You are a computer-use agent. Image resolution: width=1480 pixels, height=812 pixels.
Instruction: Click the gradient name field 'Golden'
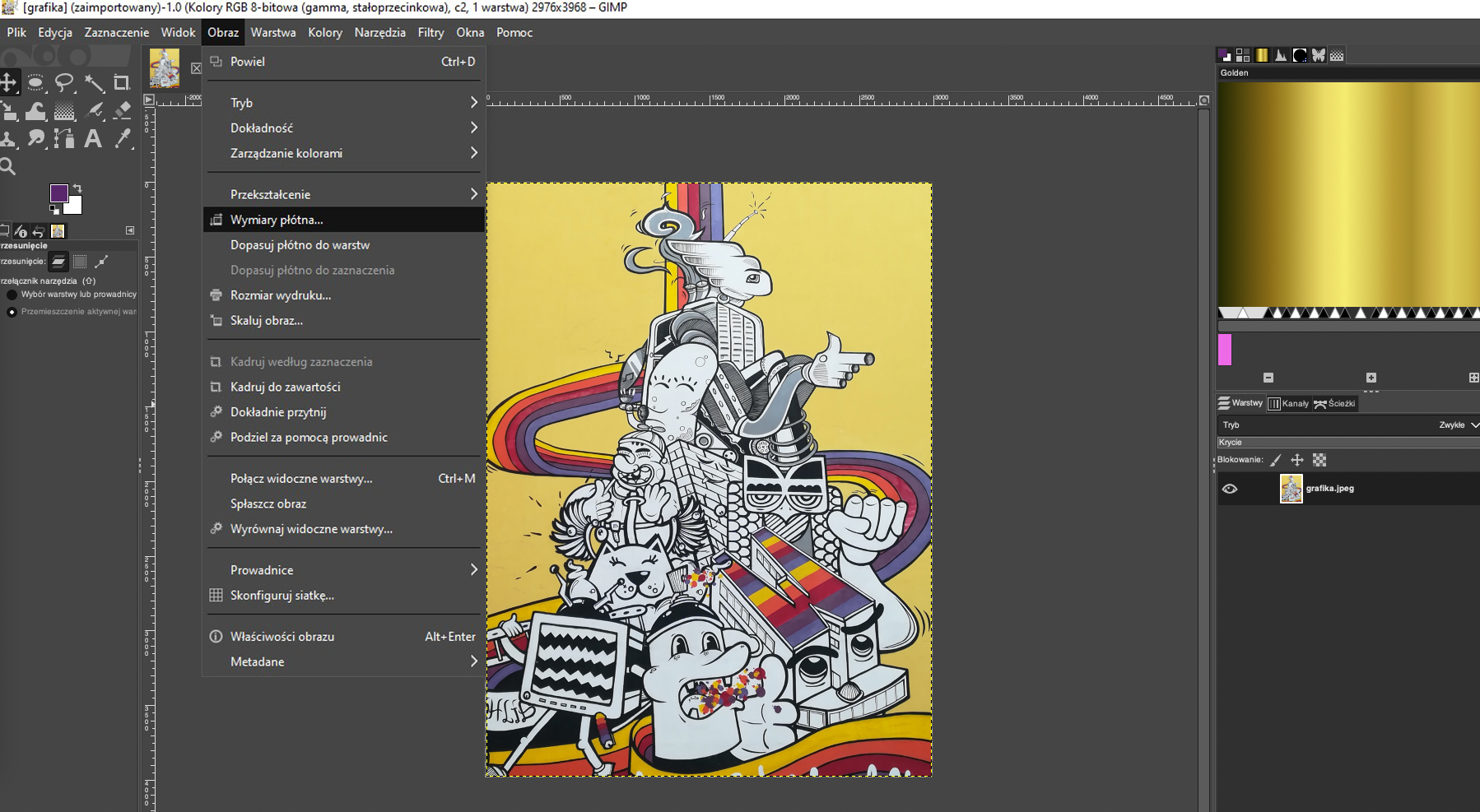pos(1348,73)
